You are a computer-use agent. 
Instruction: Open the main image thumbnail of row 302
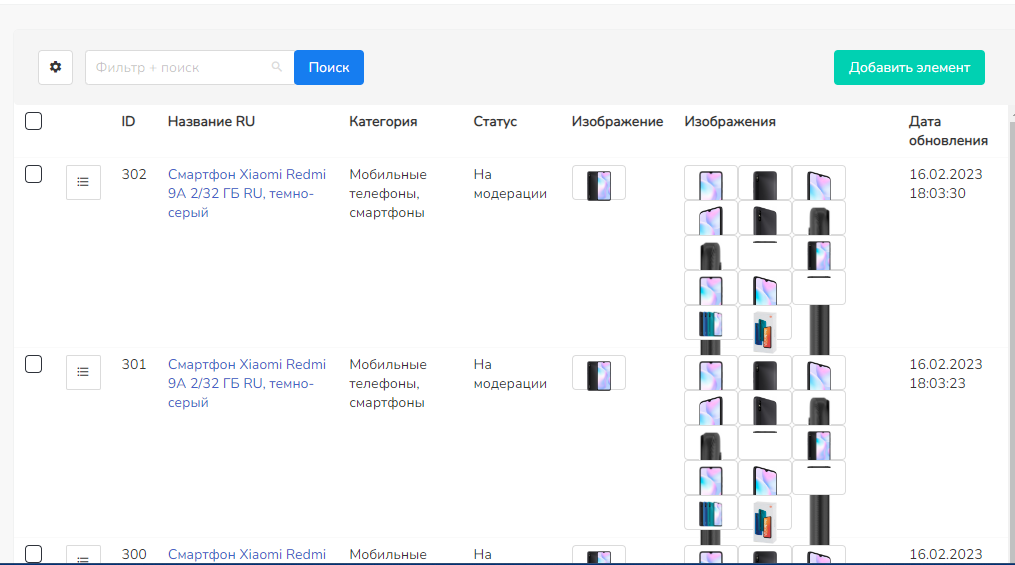click(x=599, y=183)
